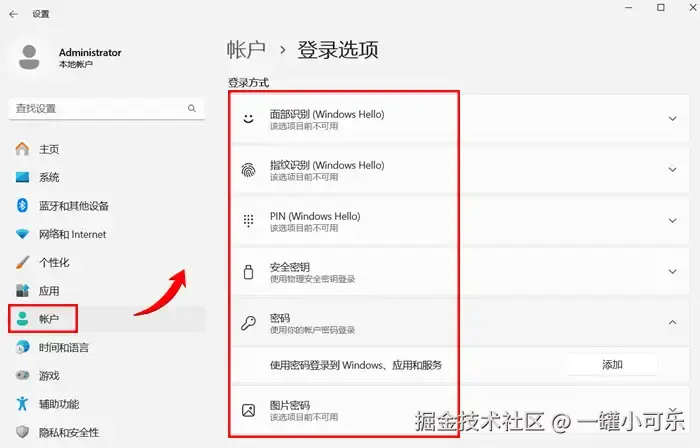Click the key icon for 密码
The height and width of the screenshot is (448, 700).
pos(248,323)
